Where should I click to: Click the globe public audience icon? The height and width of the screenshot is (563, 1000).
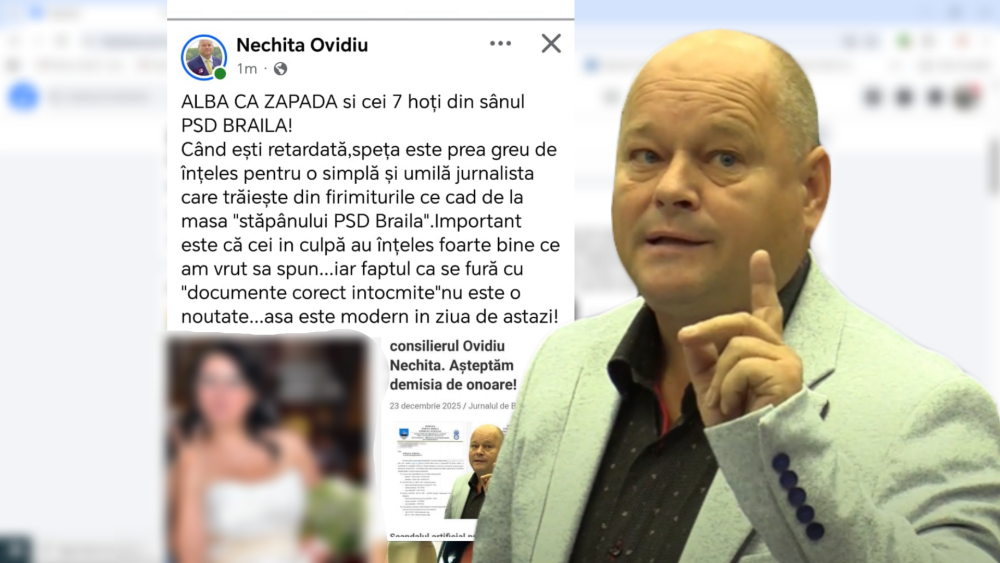tap(281, 69)
